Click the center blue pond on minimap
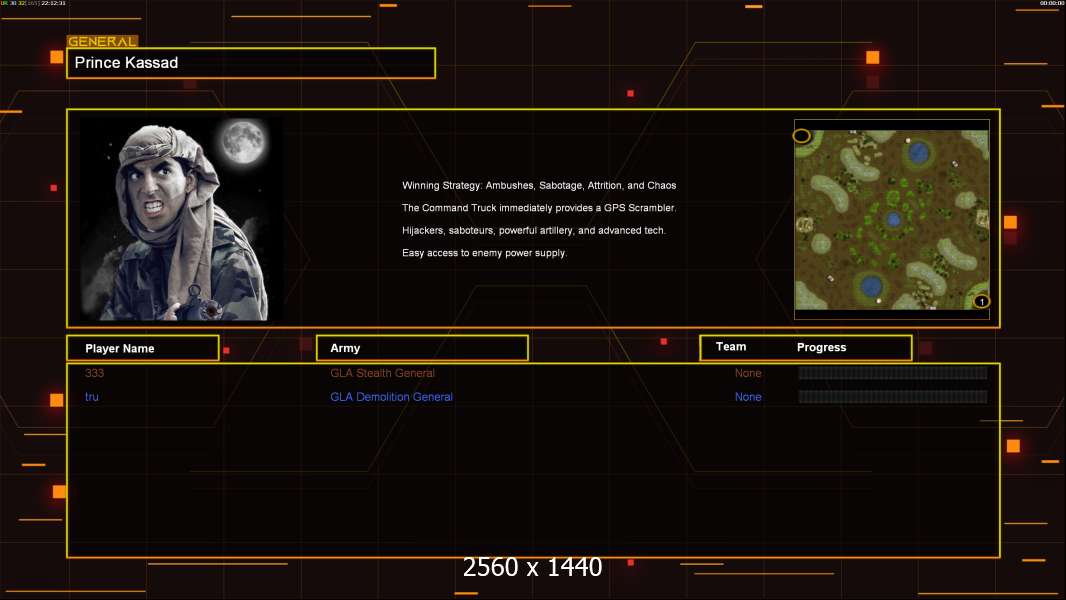 click(893, 219)
